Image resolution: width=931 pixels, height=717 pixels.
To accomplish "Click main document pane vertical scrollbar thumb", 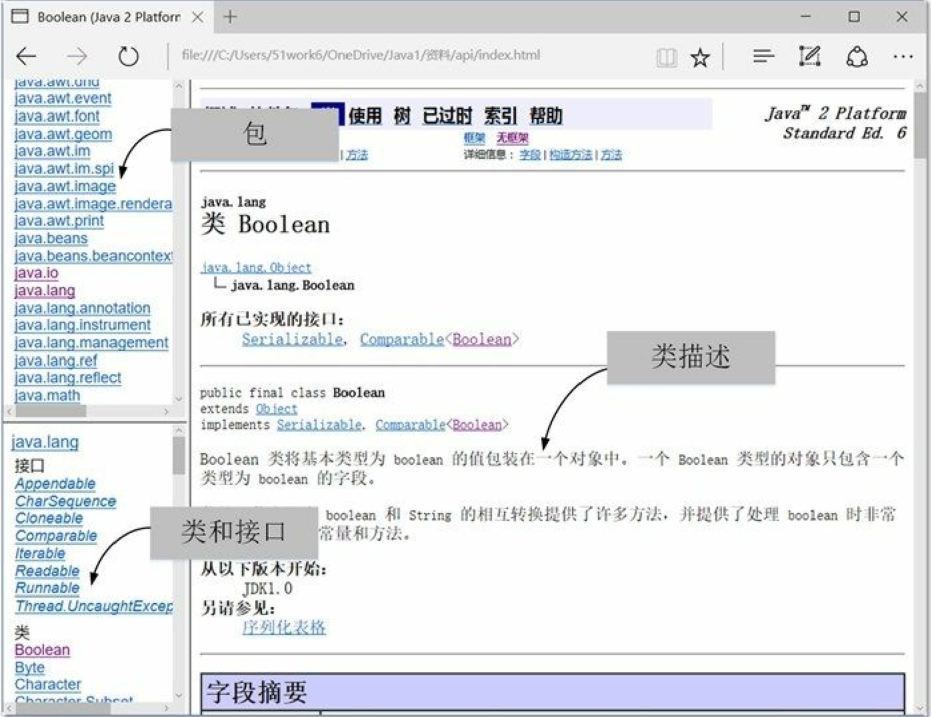I will [920, 124].
